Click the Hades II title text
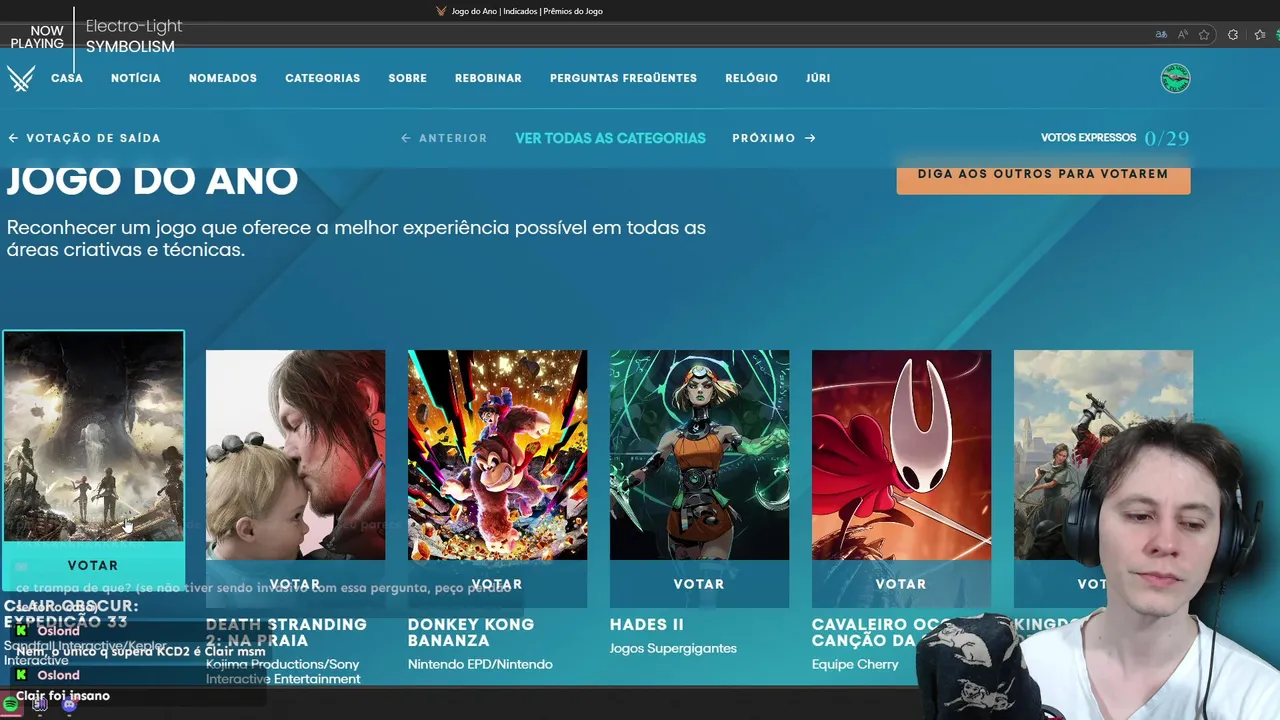Image resolution: width=1280 pixels, height=720 pixels. (x=647, y=625)
